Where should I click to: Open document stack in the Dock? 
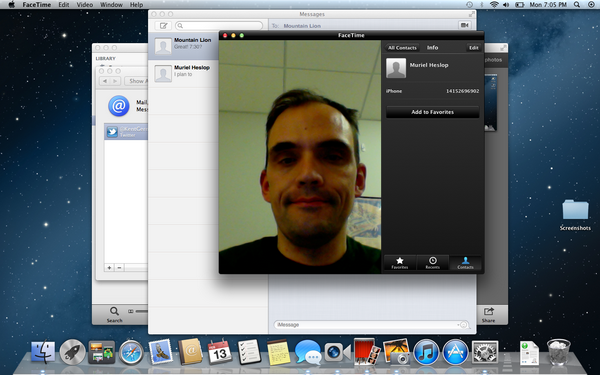click(529, 353)
